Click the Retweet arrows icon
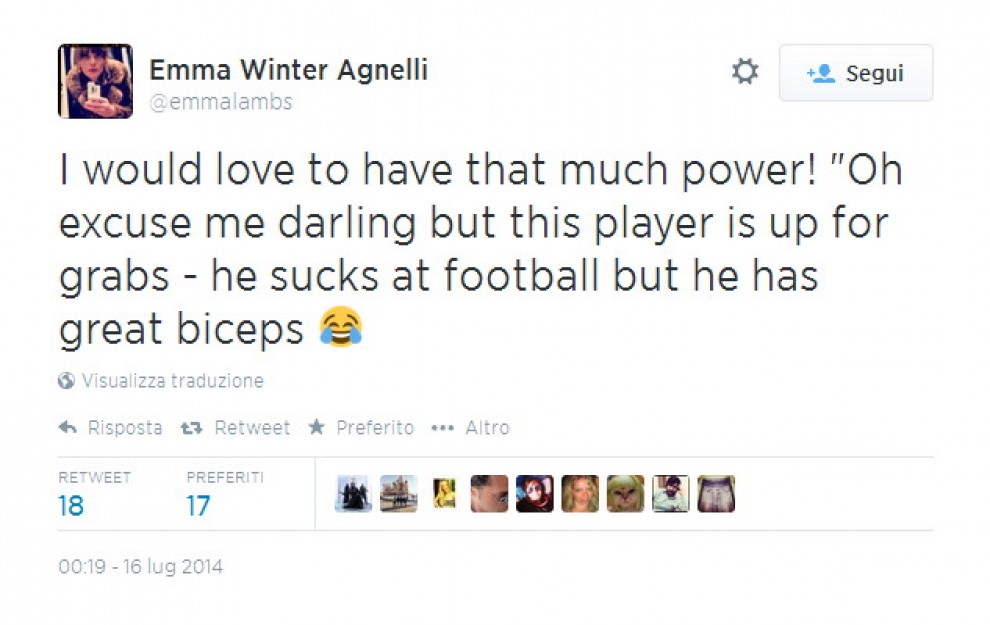The height and width of the screenshot is (625, 990). (191, 428)
